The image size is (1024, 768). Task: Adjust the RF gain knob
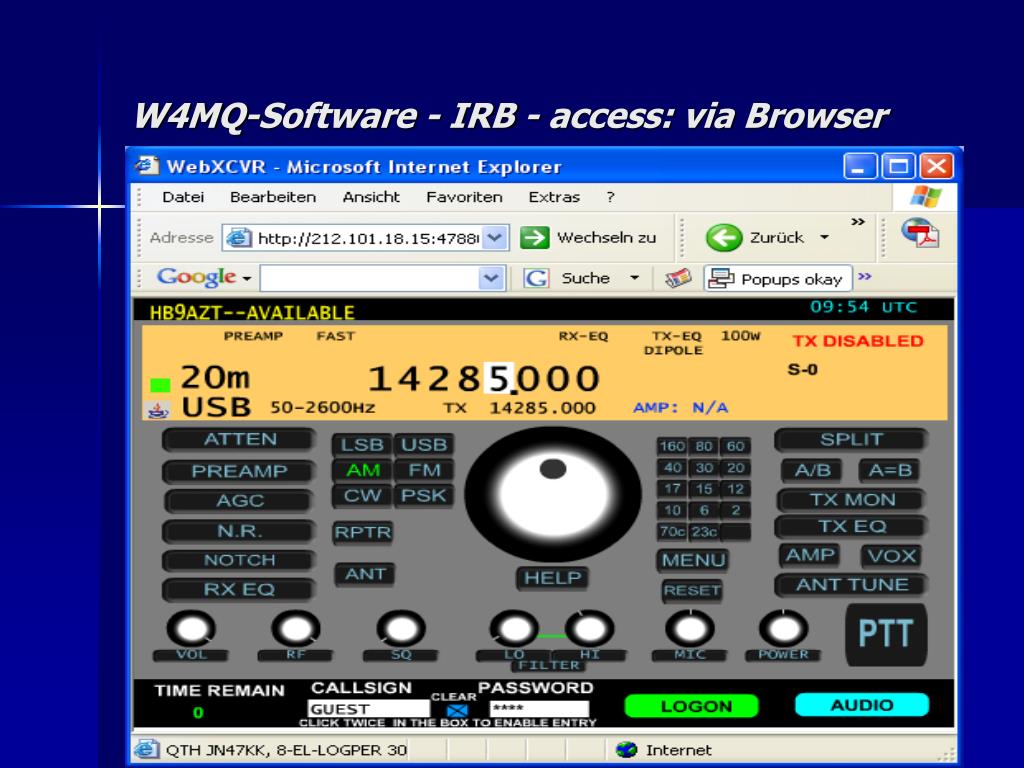[x=296, y=629]
